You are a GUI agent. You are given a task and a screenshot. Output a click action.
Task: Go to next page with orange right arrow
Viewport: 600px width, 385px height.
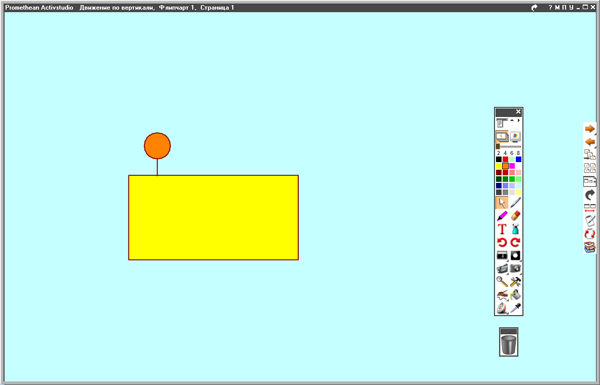(x=590, y=129)
